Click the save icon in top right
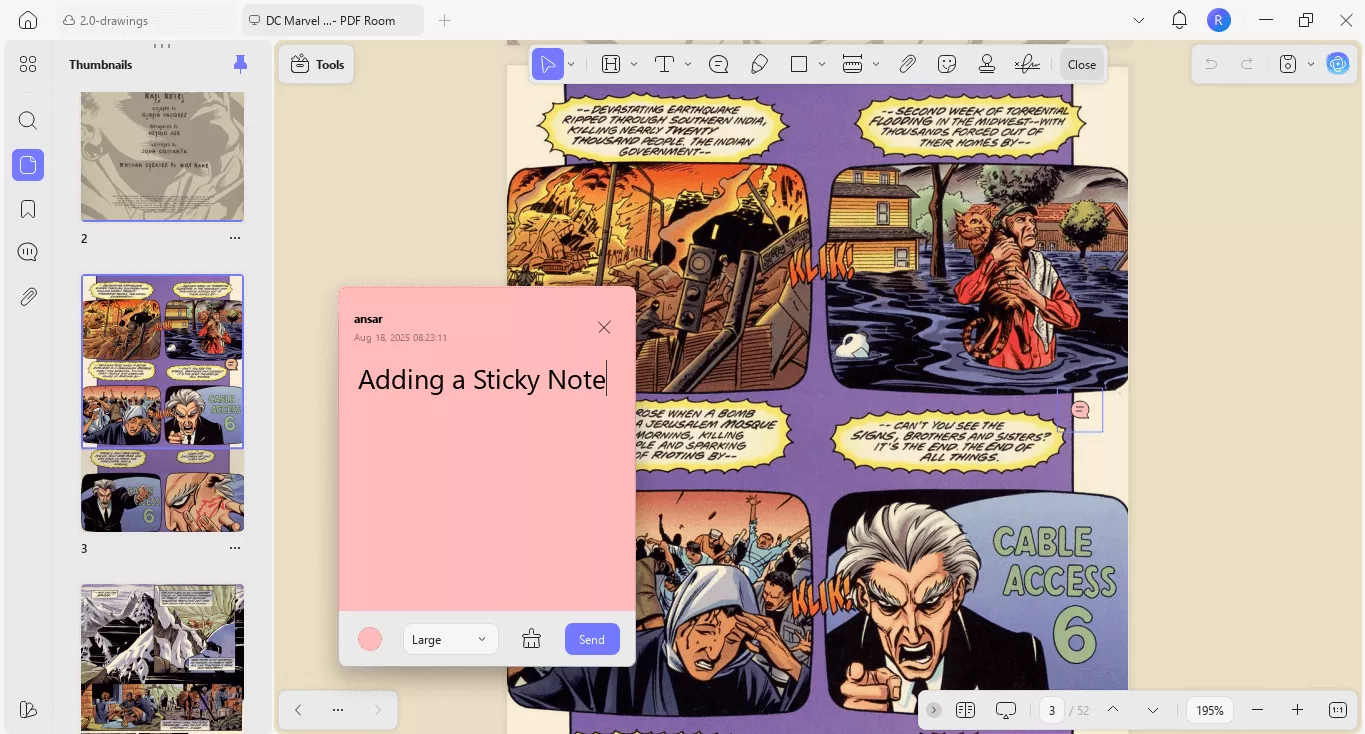 (1288, 64)
